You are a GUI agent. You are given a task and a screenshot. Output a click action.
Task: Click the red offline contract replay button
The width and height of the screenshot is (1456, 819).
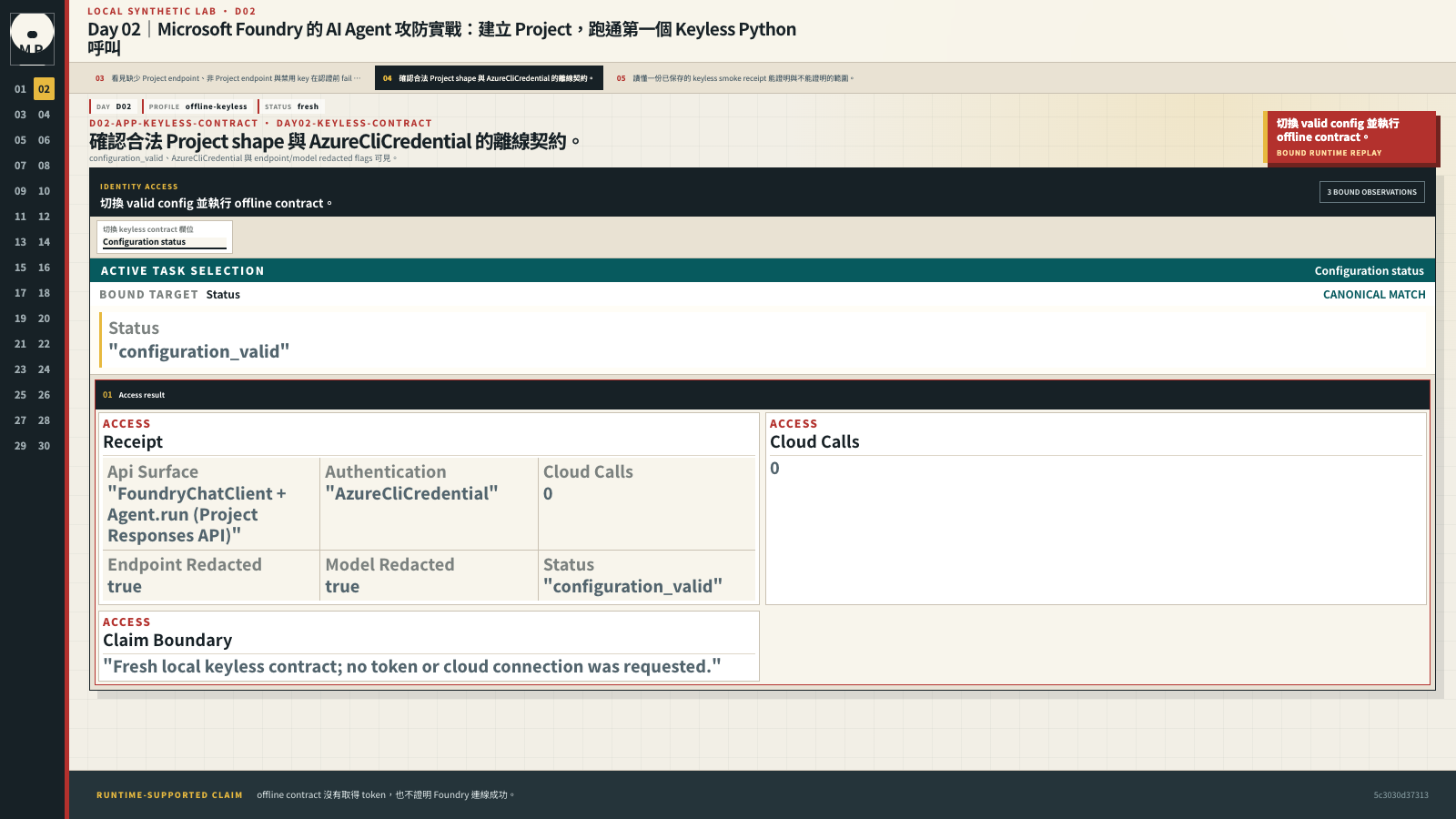tap(1350, 137)
